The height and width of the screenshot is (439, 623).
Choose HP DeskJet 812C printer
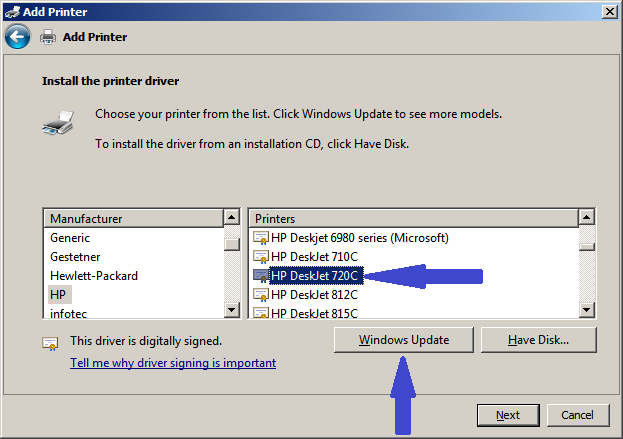[314, 295]
